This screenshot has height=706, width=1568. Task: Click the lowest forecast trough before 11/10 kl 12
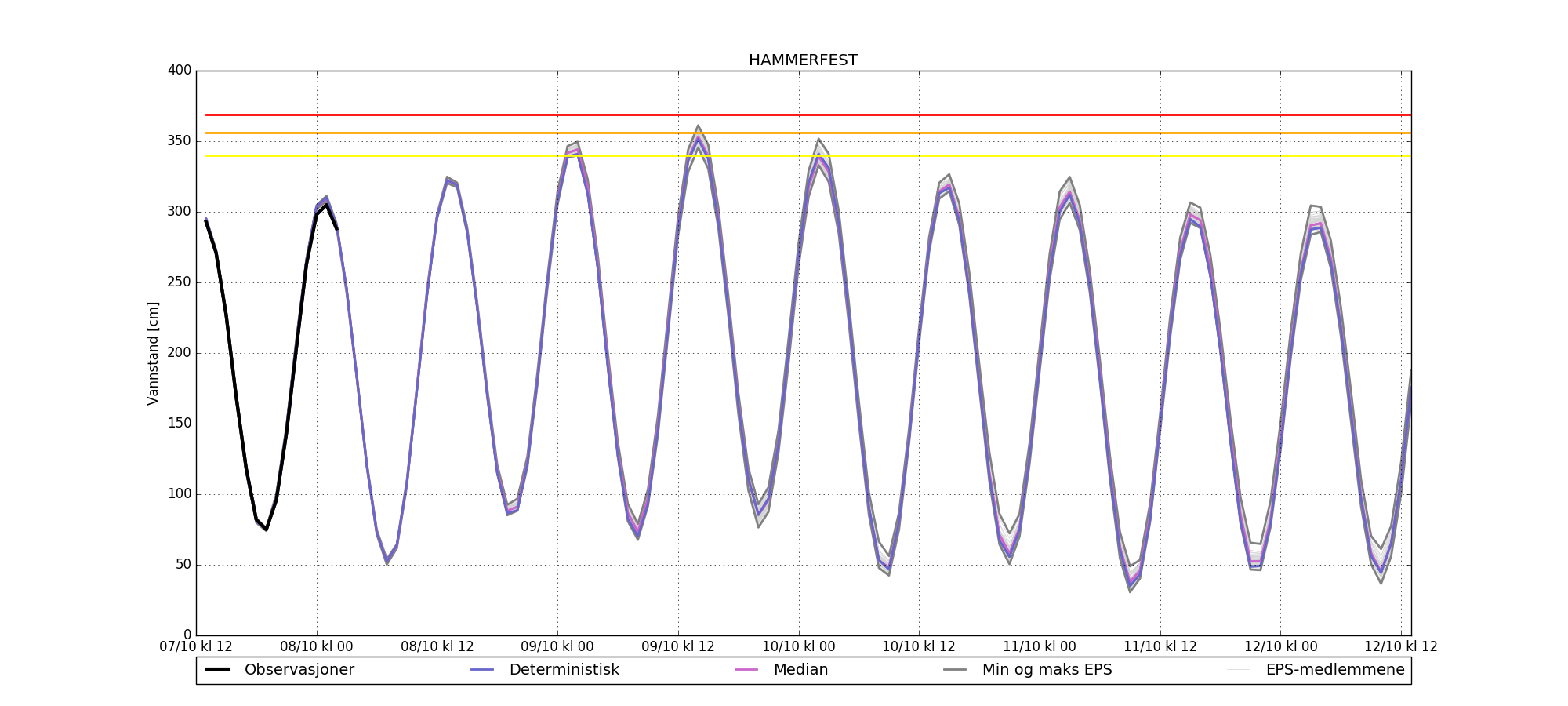pyautogui.click(x=1130, y=591)
